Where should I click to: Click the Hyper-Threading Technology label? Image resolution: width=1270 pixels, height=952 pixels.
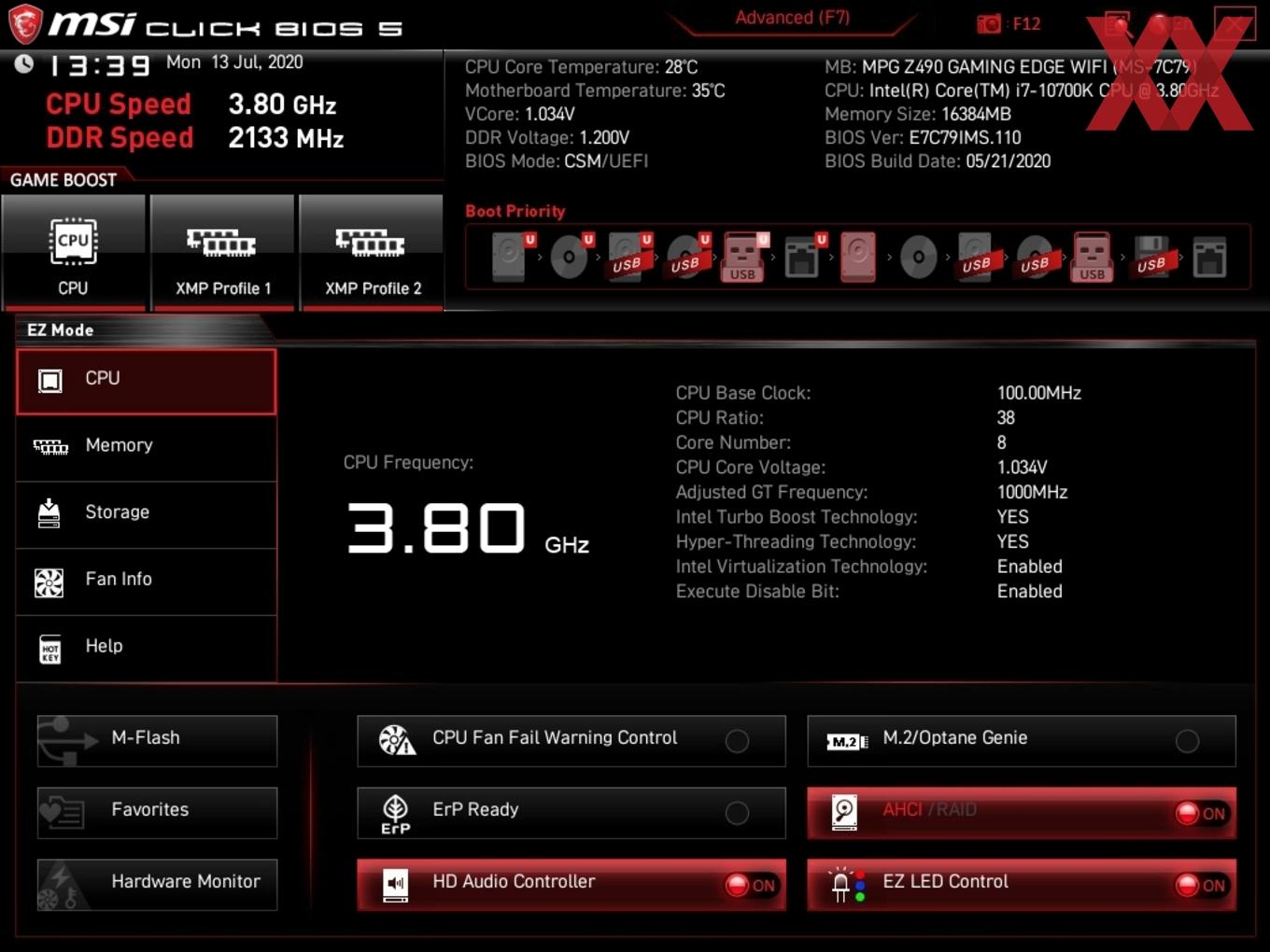pos(796,542)
